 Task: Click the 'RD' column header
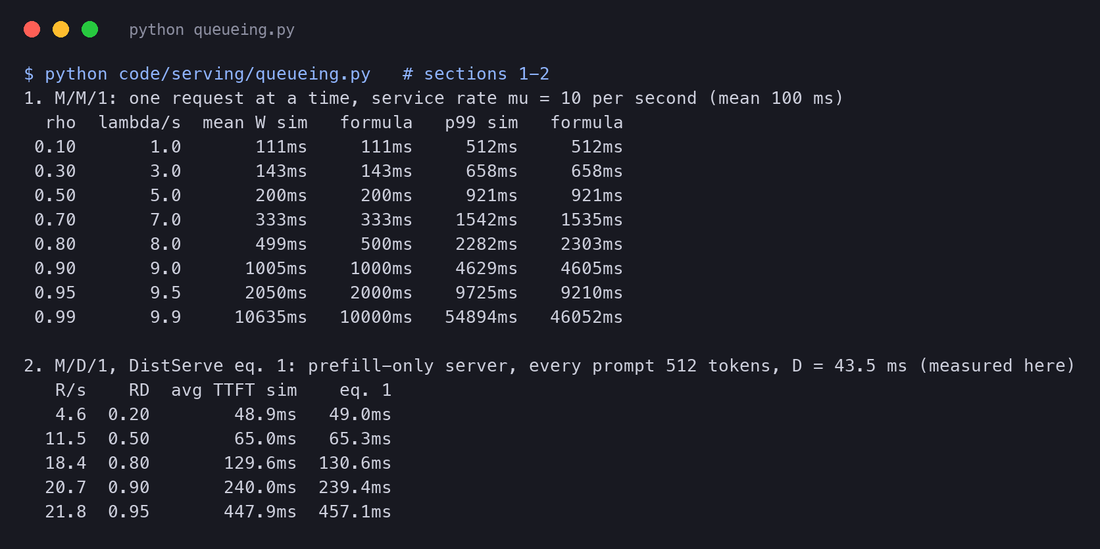coord(140,390)
